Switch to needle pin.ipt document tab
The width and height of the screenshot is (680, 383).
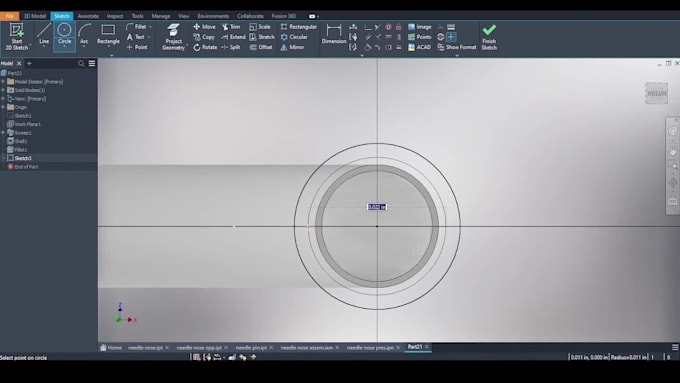tap(251, 347)
